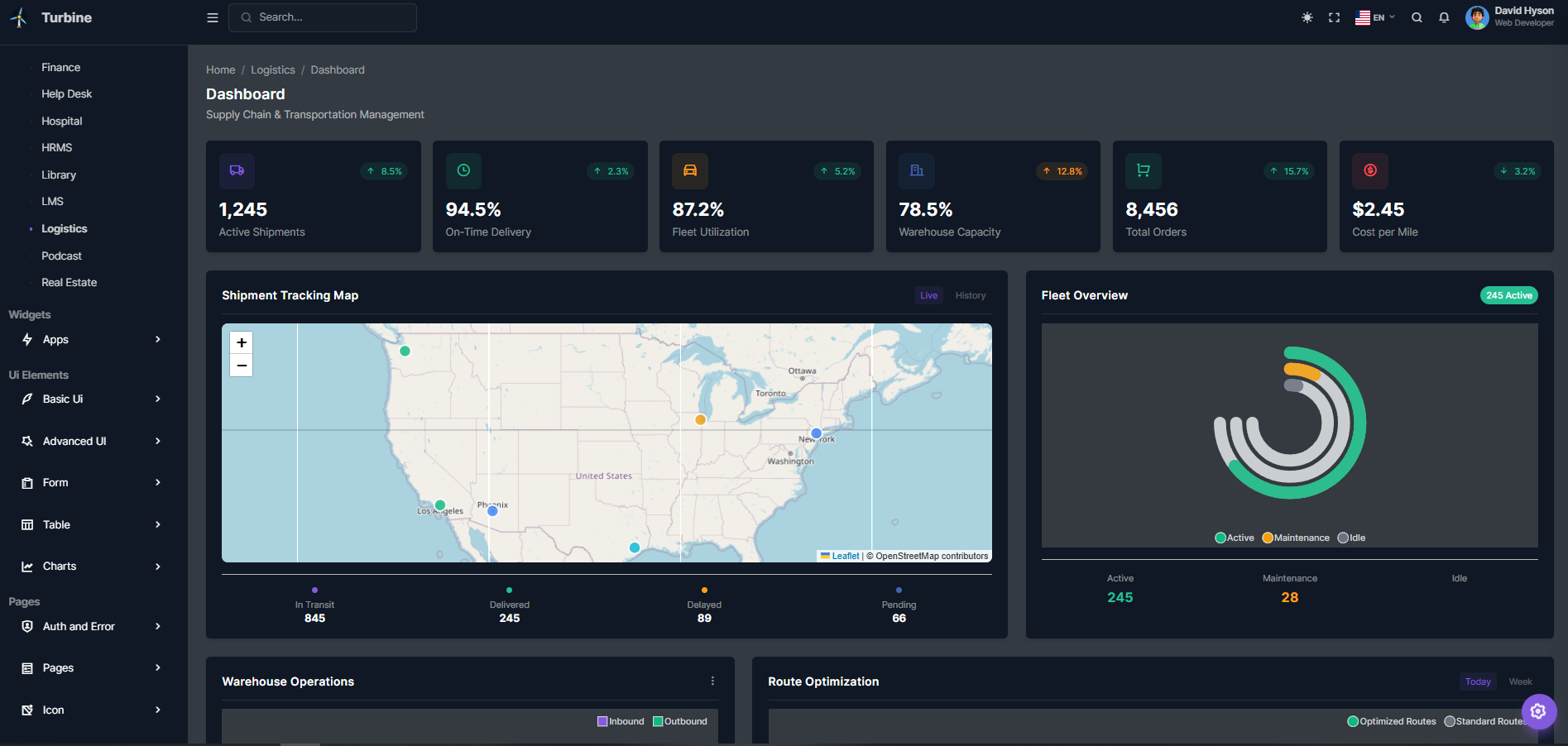Toggle the sidebar with the hamburger icon
The height and width of the screenshot is (746, 1568).
[212, 17]
